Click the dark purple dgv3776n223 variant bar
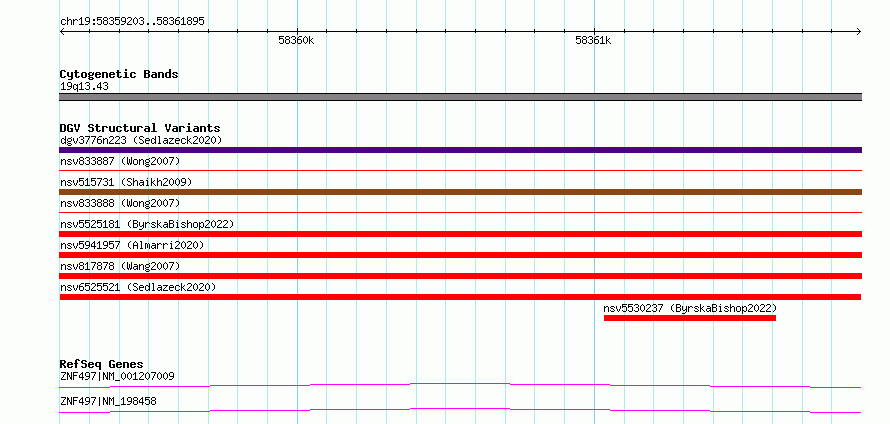 pyautogui.click(x=461, y=150)
